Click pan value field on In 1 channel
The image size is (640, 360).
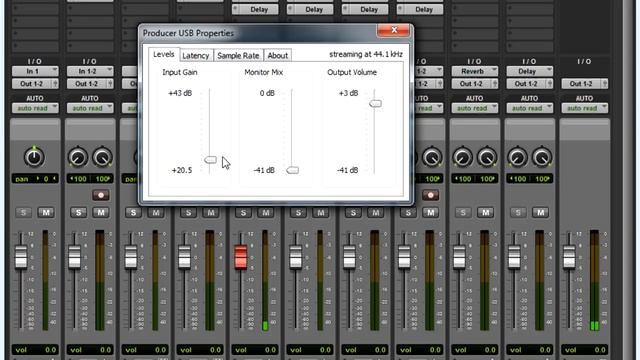(x=35, y=179)
